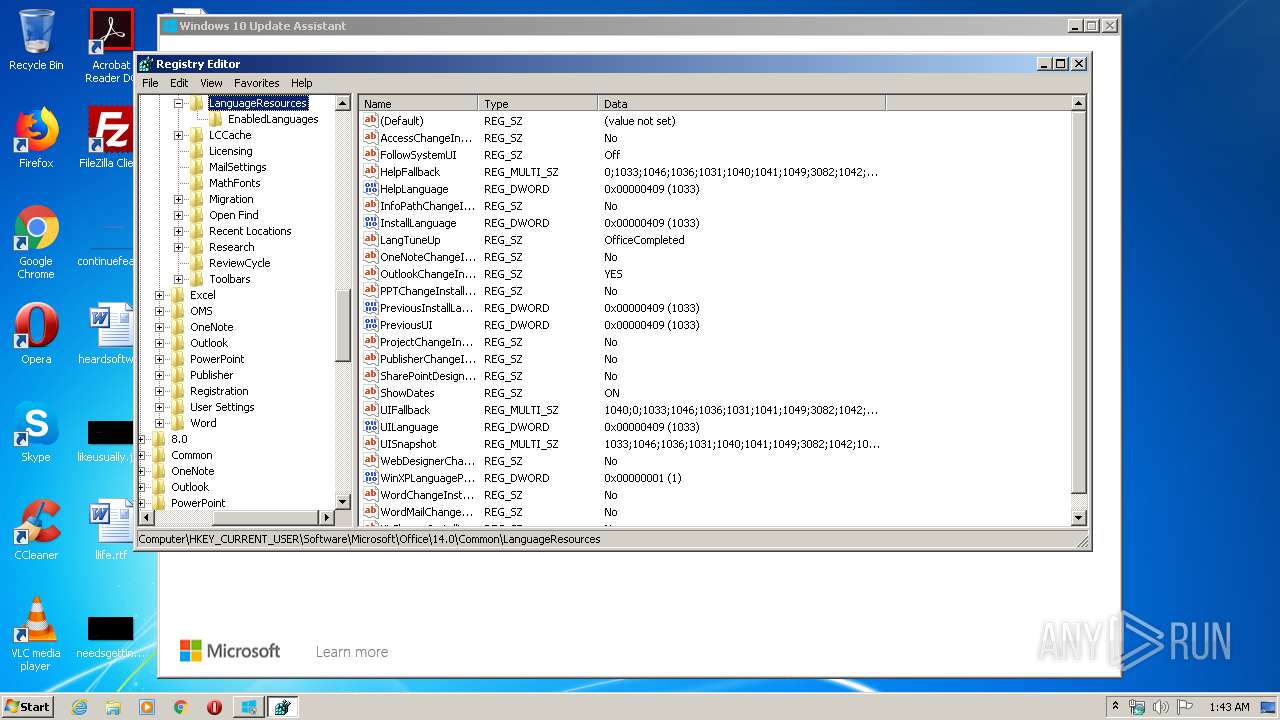Click the OMS folder icon
The image size is (1280, 720).
coord(177,311)
